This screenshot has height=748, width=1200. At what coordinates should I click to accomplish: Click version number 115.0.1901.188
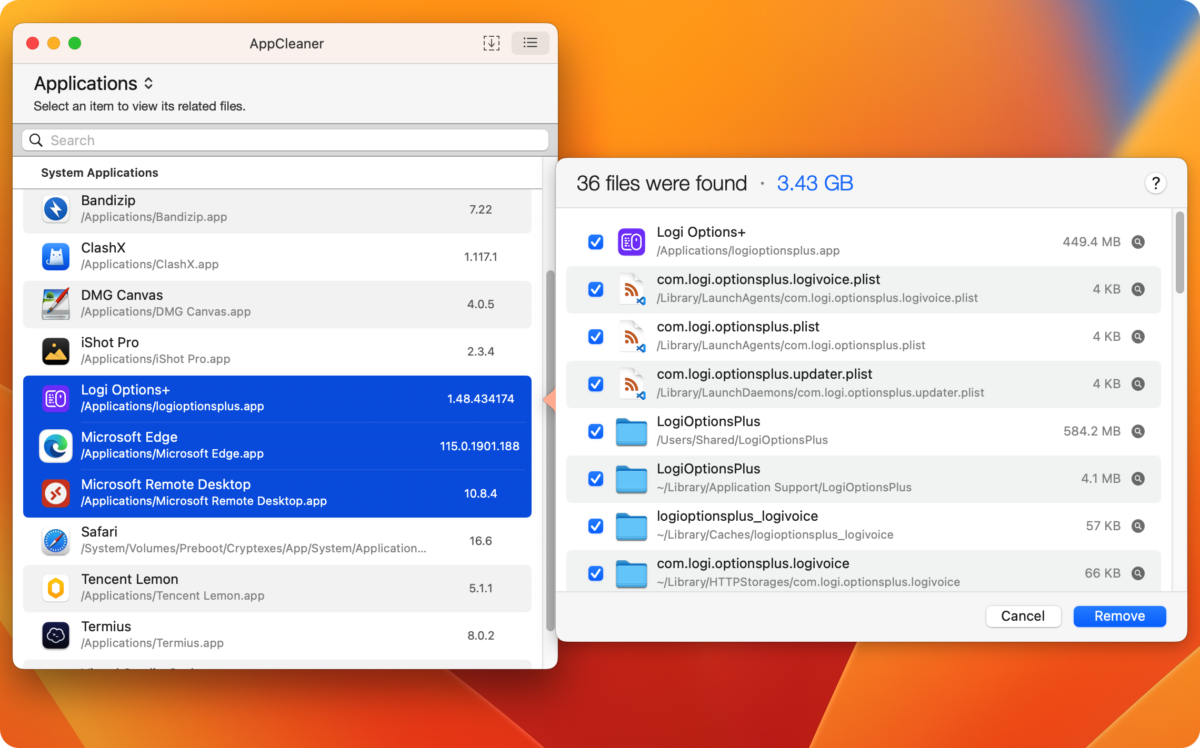479,446
